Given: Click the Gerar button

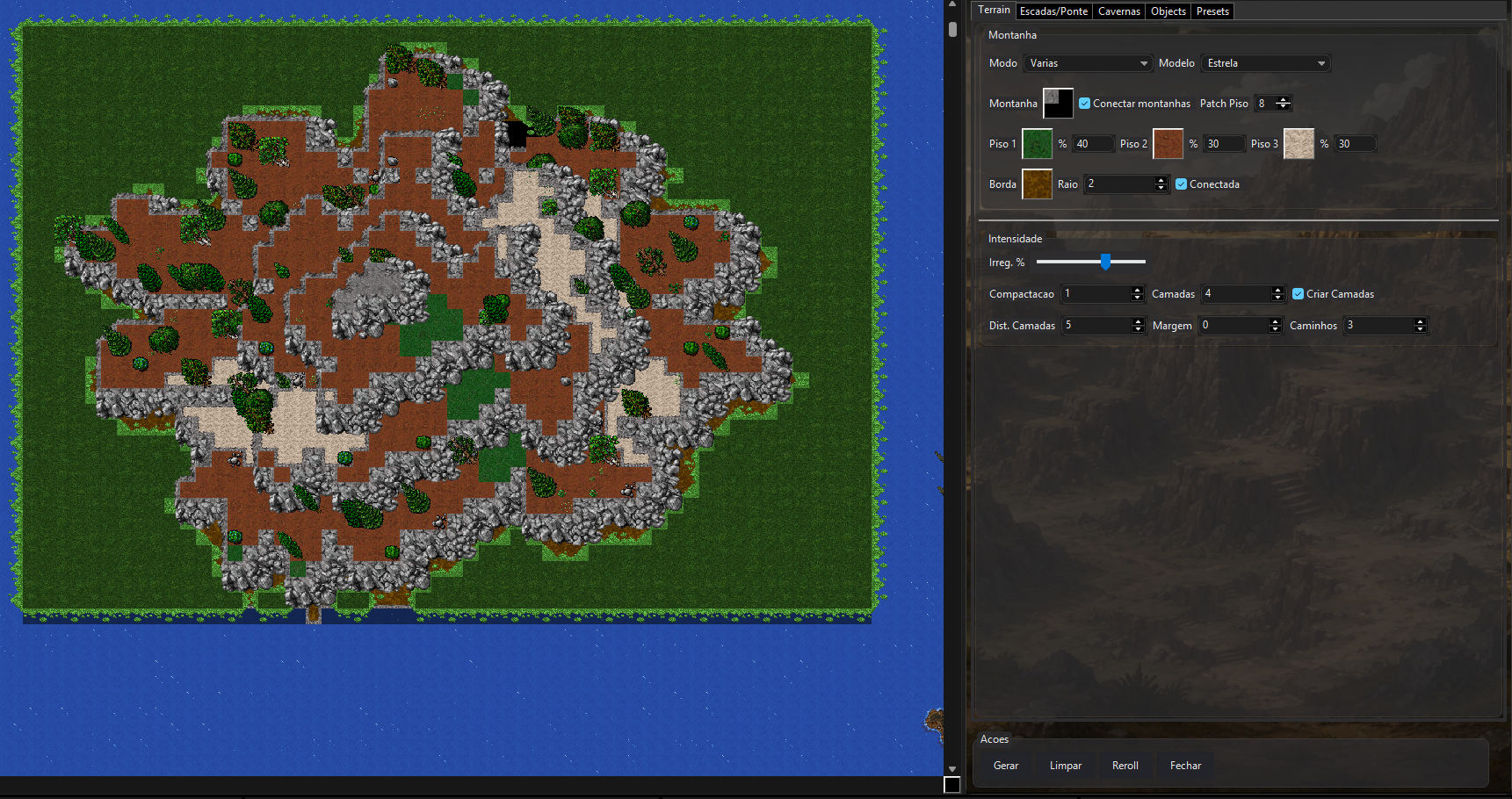Looking at the screenshot, I should point(1006,766).
